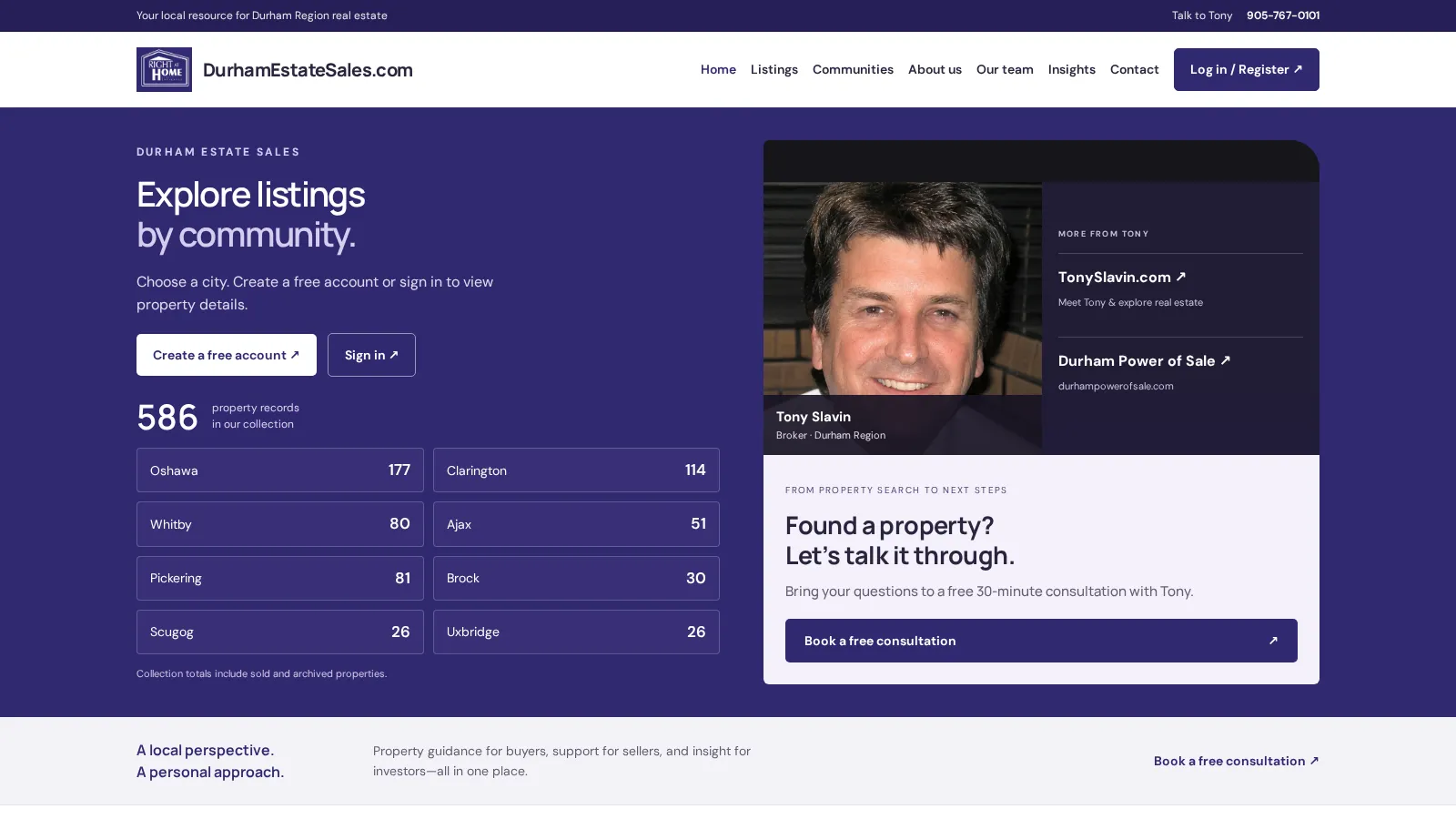Open the Contact page link
Viewport: 1456px width, 819px height.
[1135, 69]
